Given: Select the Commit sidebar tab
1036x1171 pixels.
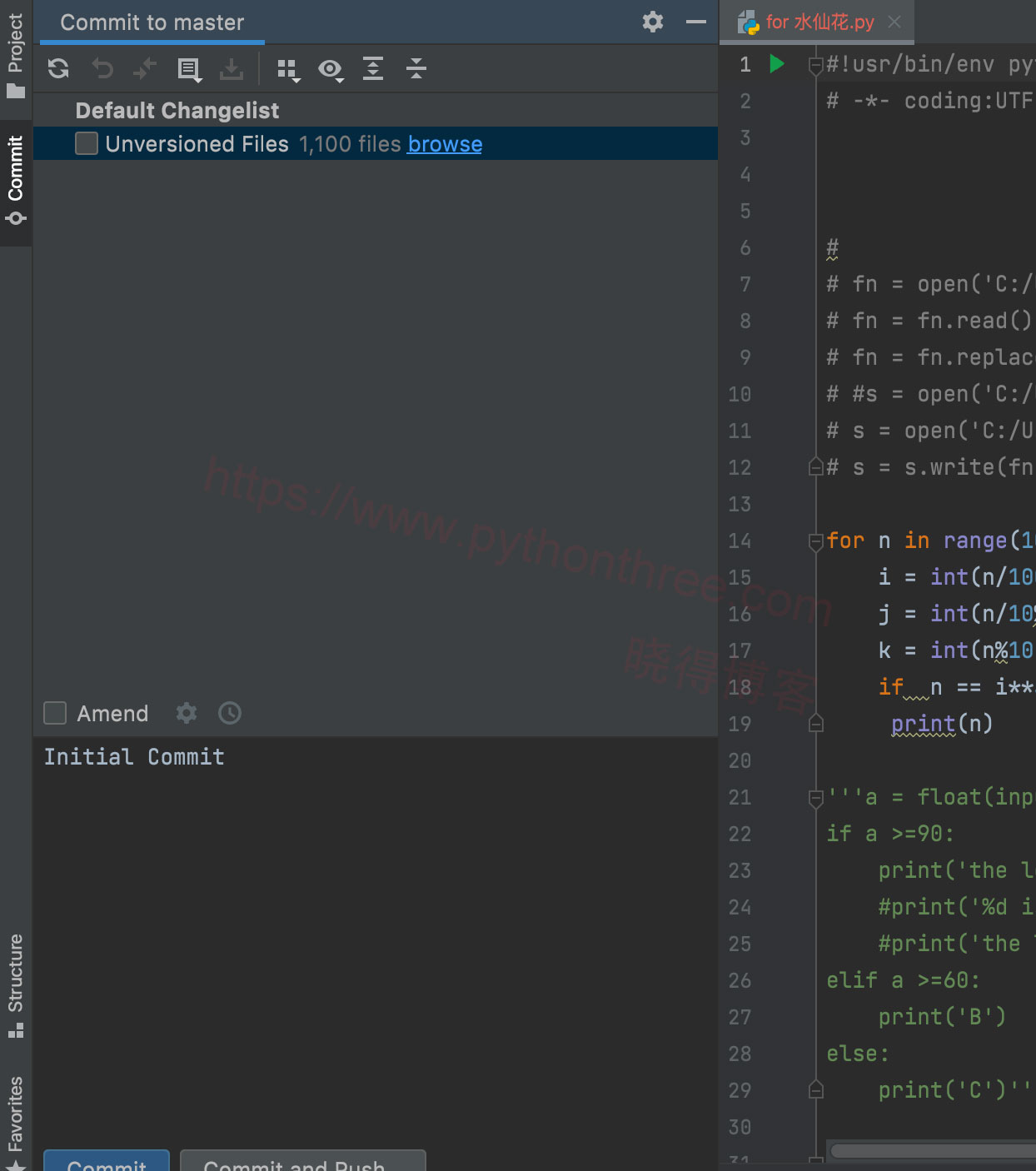Looking at the screenshot, I should (x=16, y=182).
